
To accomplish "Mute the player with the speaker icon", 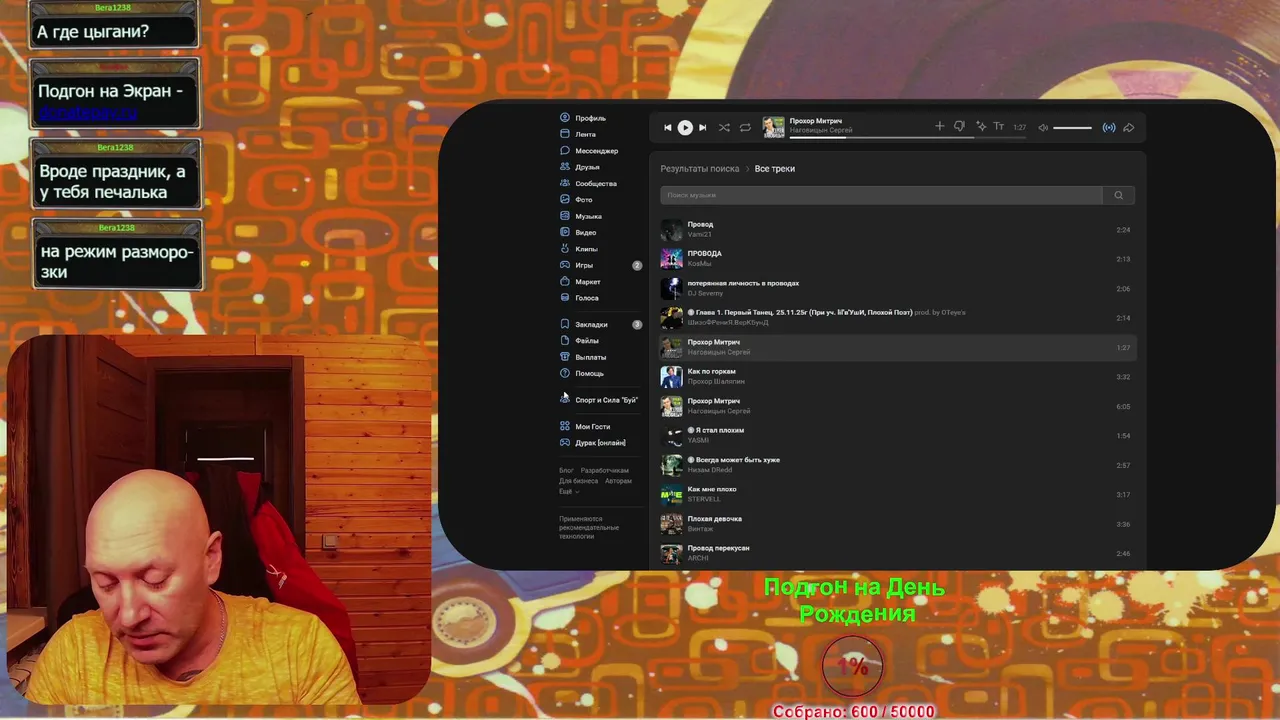I will (x=1043, y=127).
